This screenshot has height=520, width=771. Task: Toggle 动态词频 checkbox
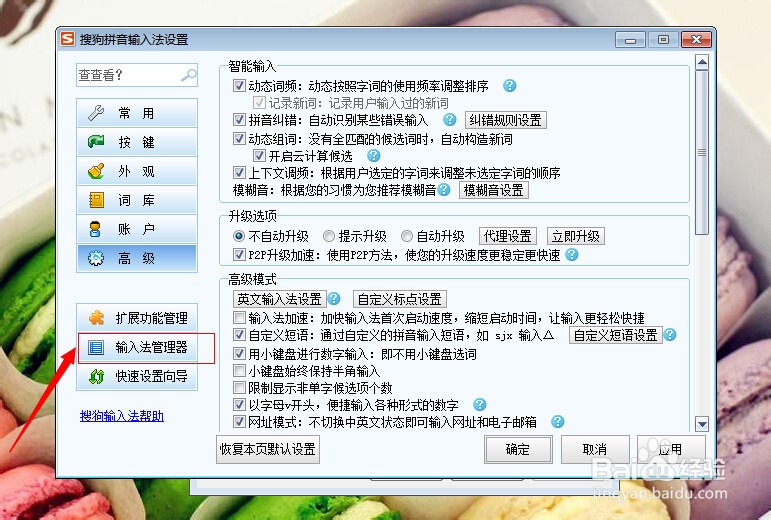[x=239, y=86]
